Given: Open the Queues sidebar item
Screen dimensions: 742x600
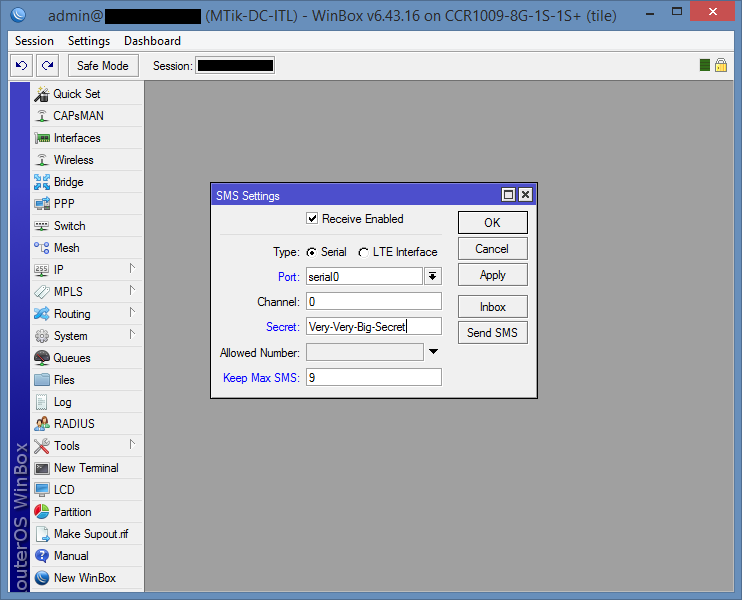Looking at the screenshot, I should tap(71, 358).
